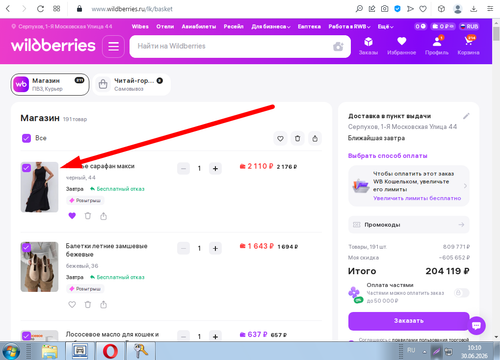Remove сарафан макси from favorites
Viewport: 500px width, 360px height.
coord(72,216)
